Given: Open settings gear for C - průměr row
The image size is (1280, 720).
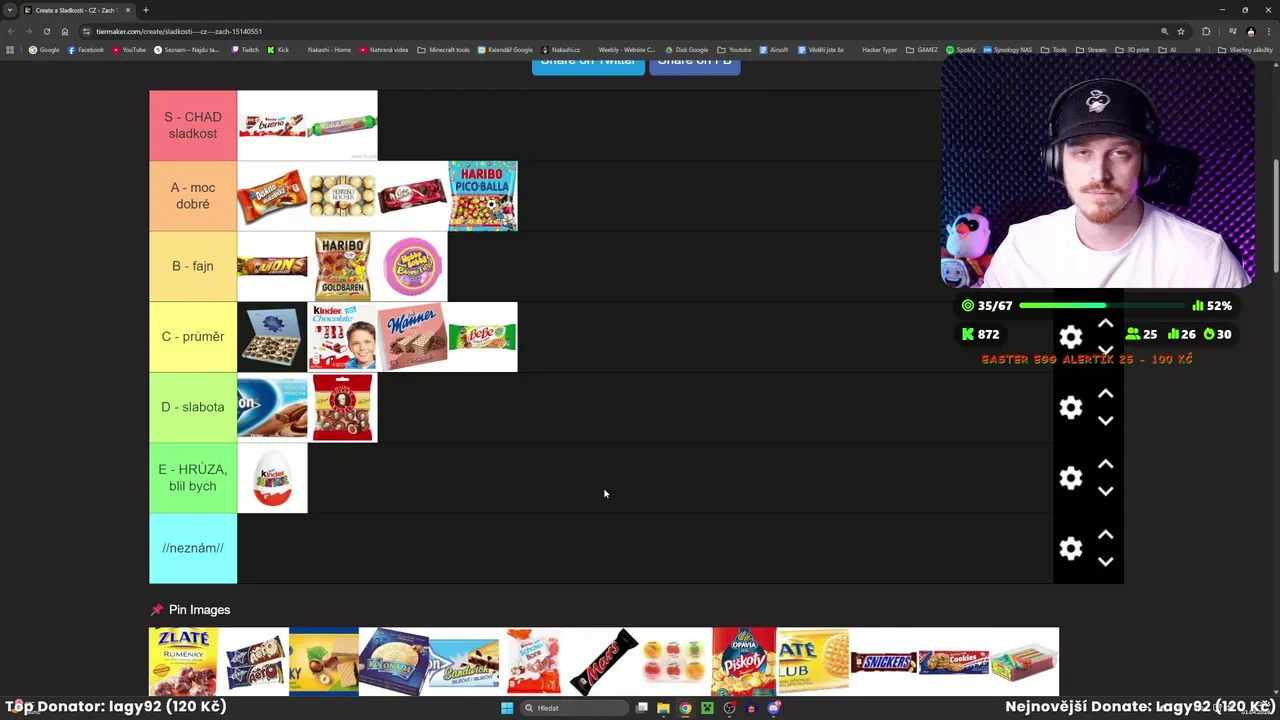Looking at the screenshot, I should 1071,337.
